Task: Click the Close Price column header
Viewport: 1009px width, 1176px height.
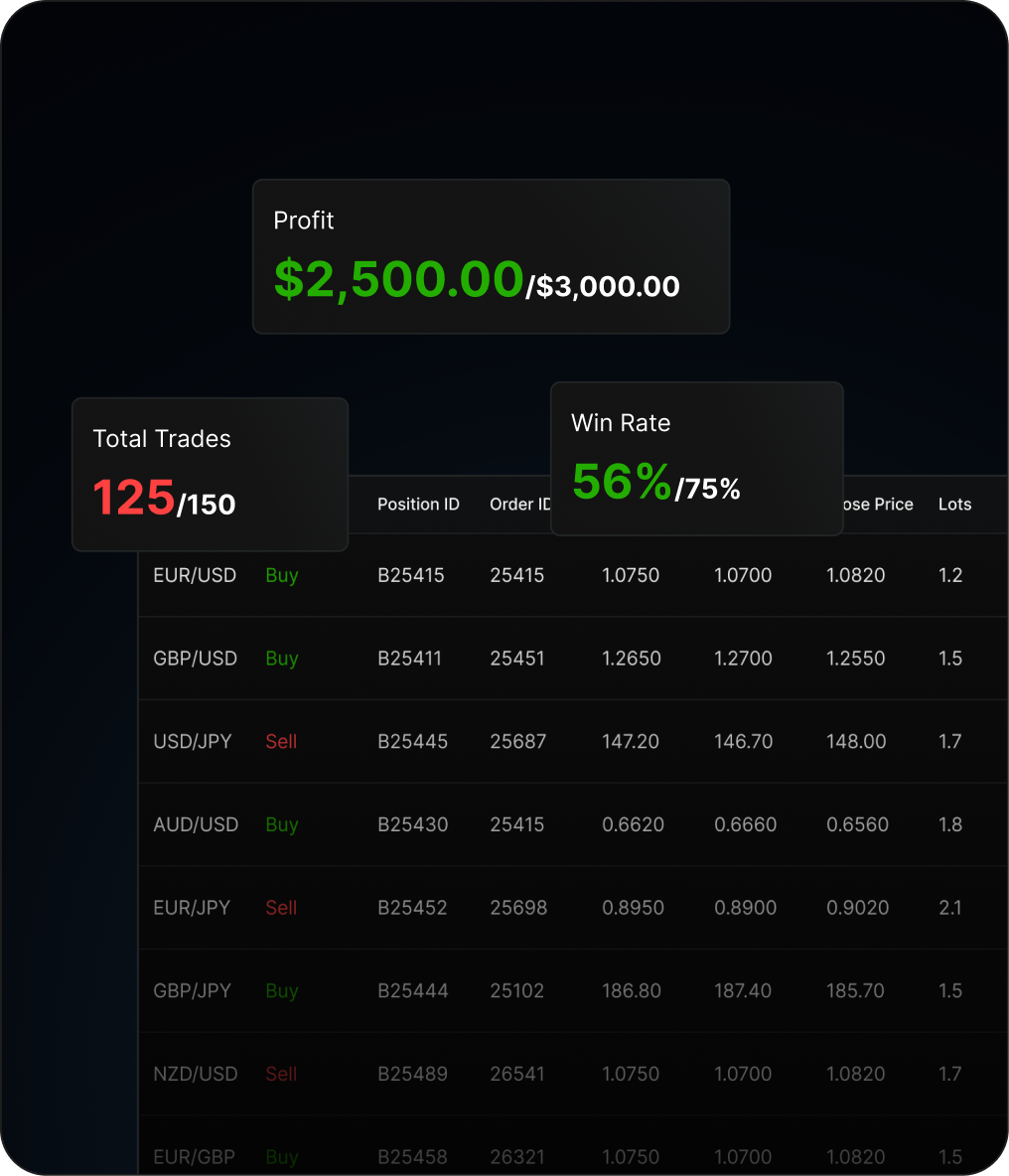Action: 875,505
